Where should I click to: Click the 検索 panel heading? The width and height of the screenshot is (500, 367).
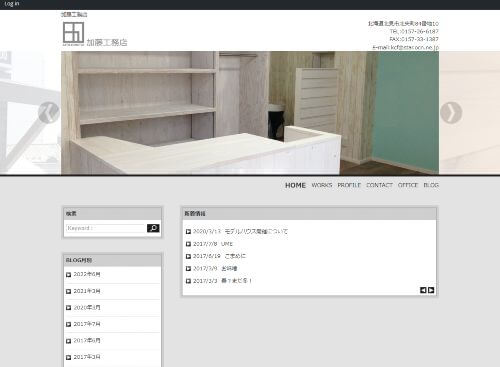(71, 214)
